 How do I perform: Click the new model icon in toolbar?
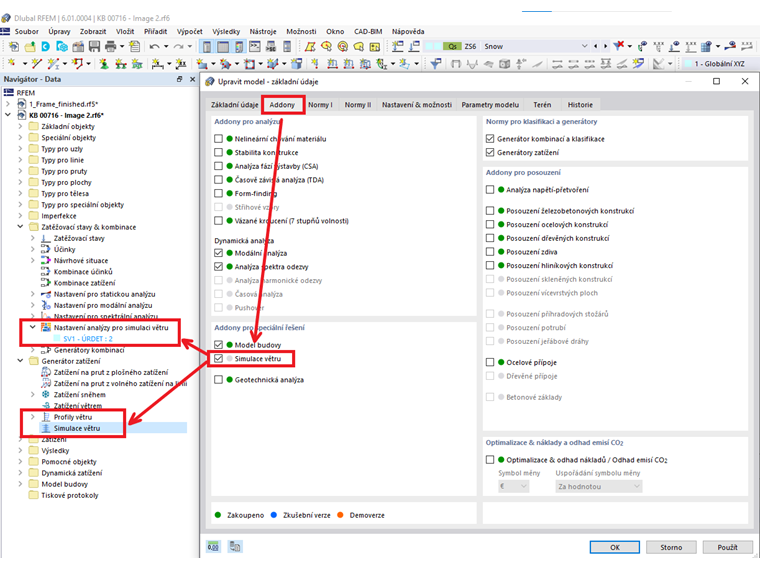click(x=14, y=47)
